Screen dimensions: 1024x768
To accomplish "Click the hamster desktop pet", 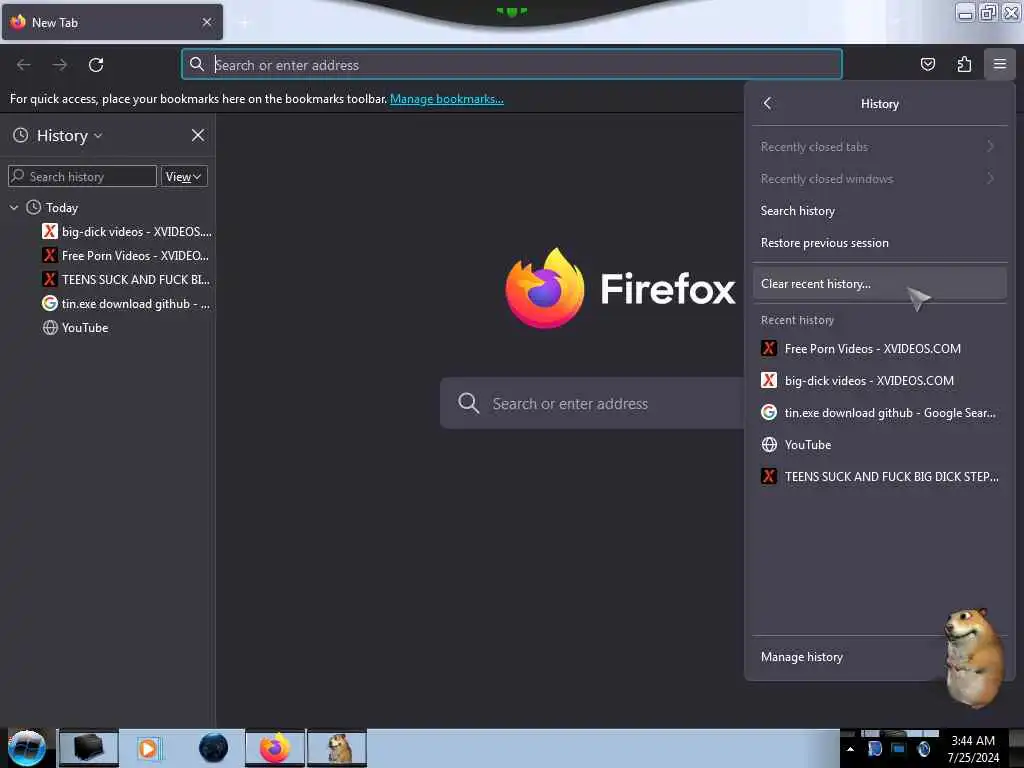I will click(974, 657).
